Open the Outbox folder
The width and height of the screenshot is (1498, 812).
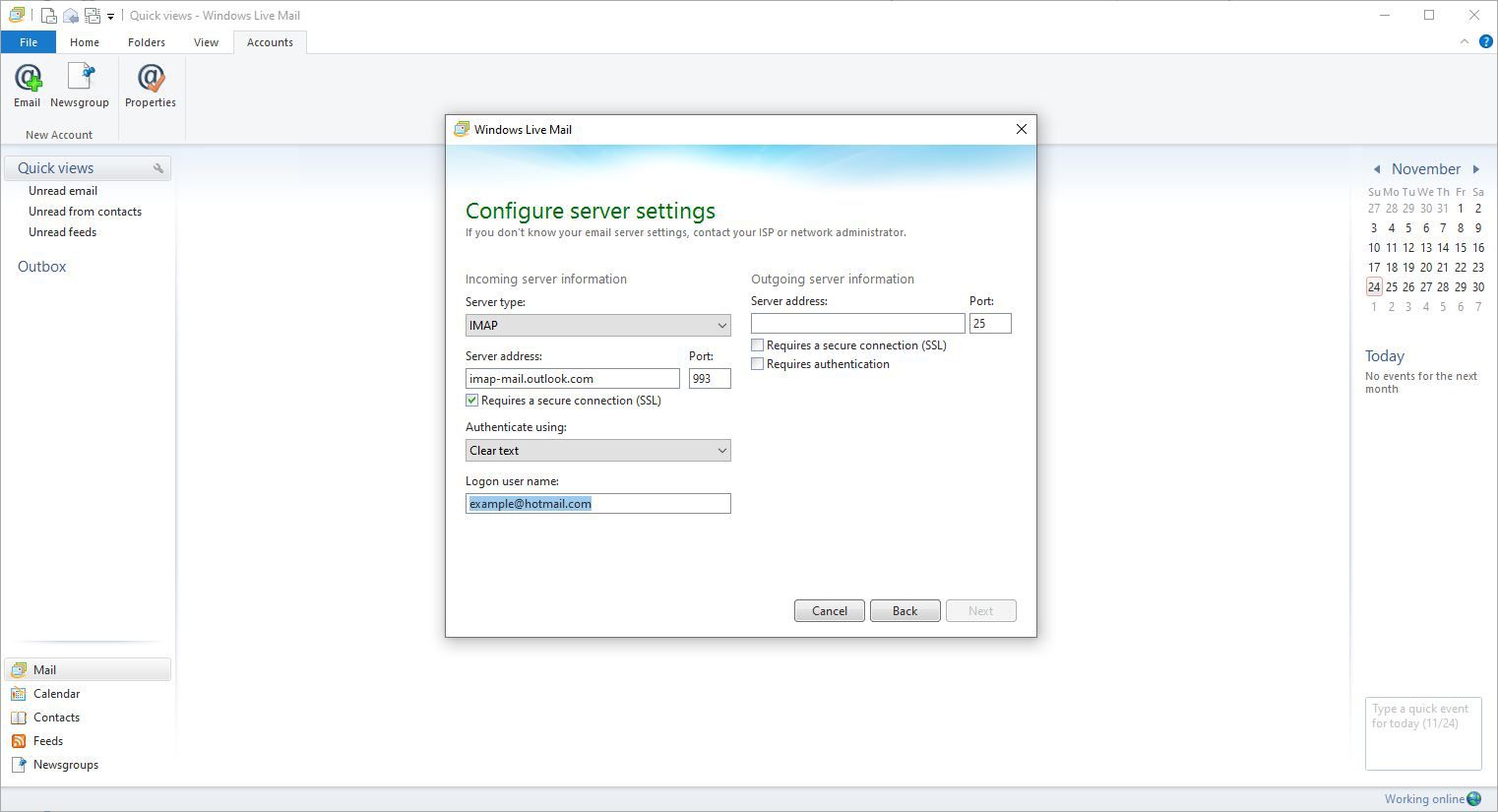(x=42, y=267)
